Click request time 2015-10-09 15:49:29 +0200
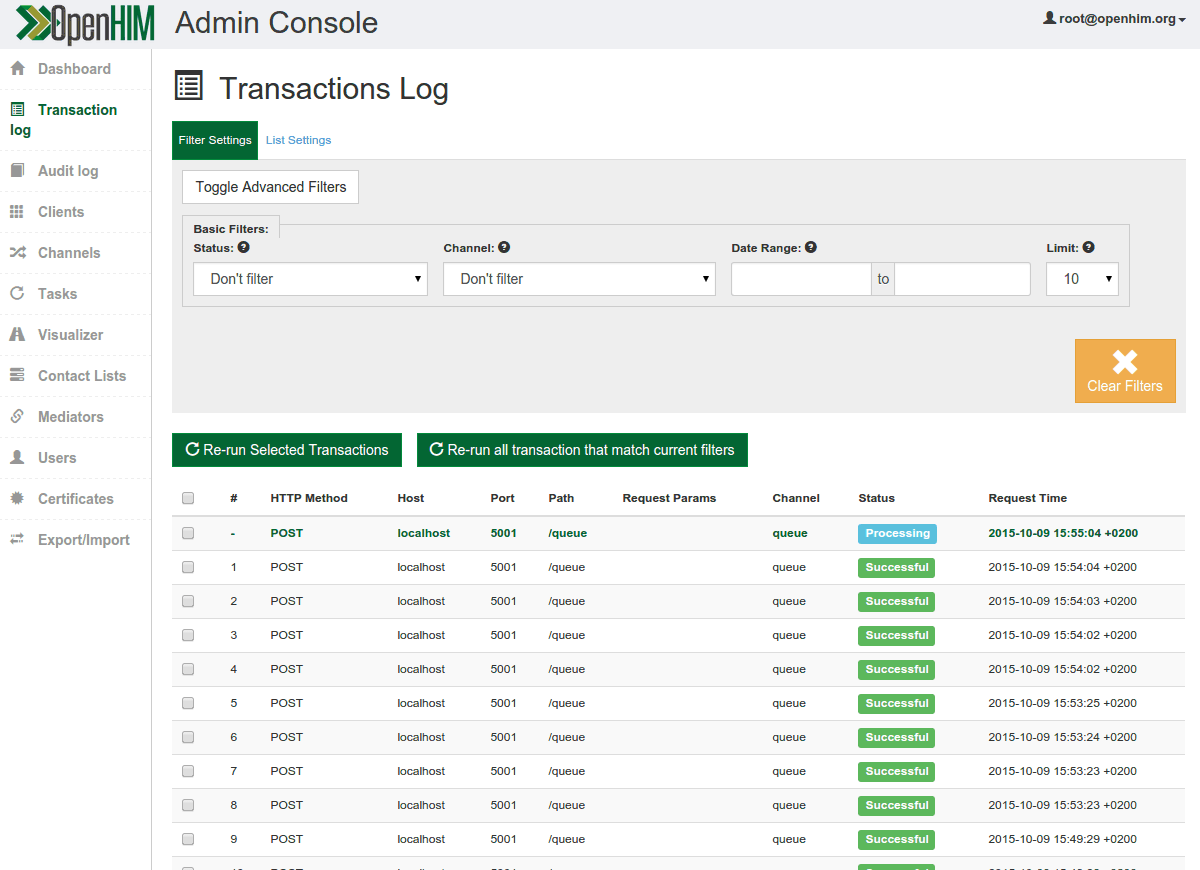1200x870 pixels. (x=1062, y=839)
